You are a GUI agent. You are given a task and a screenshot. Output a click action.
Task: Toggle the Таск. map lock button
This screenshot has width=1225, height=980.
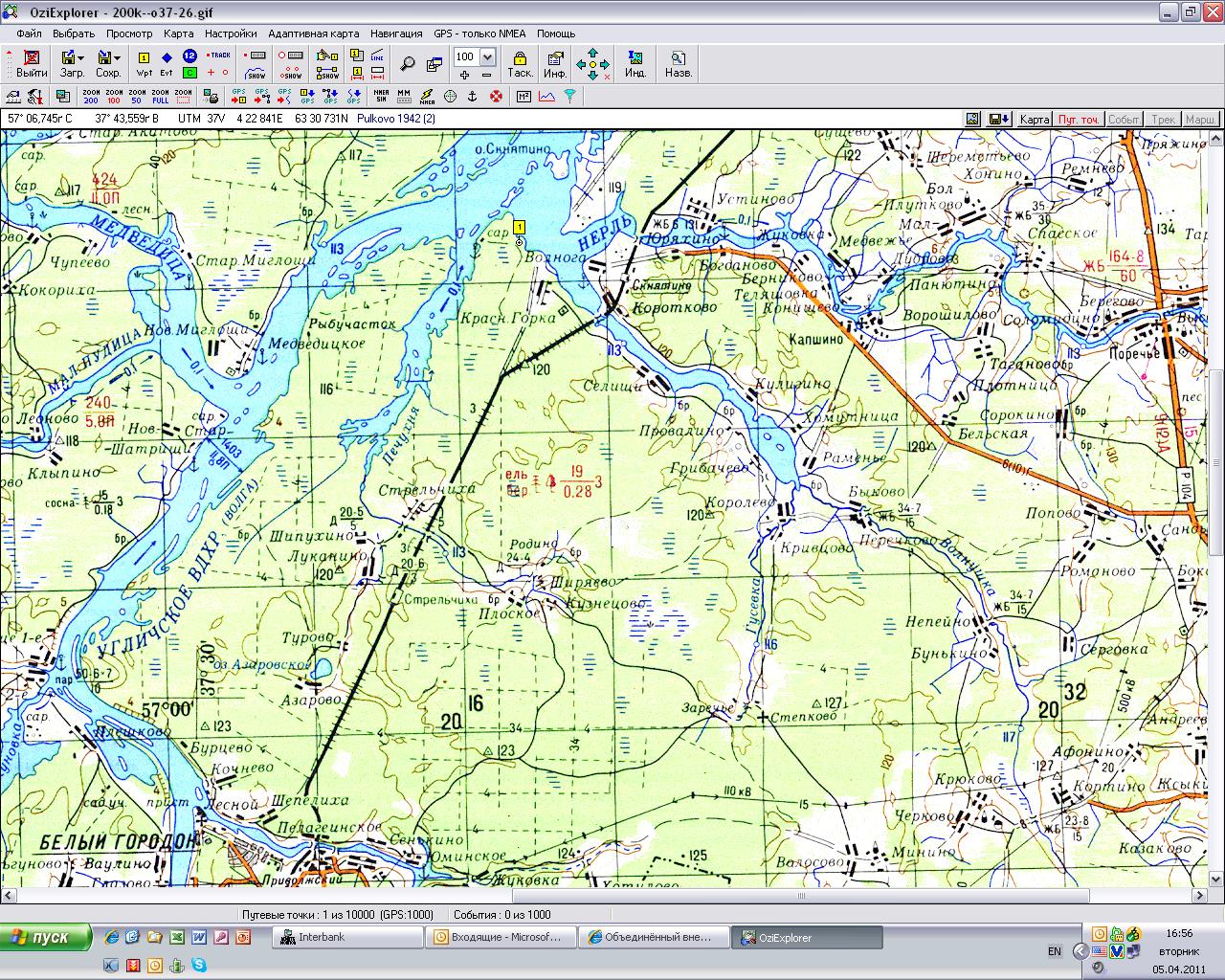(520, 63)
